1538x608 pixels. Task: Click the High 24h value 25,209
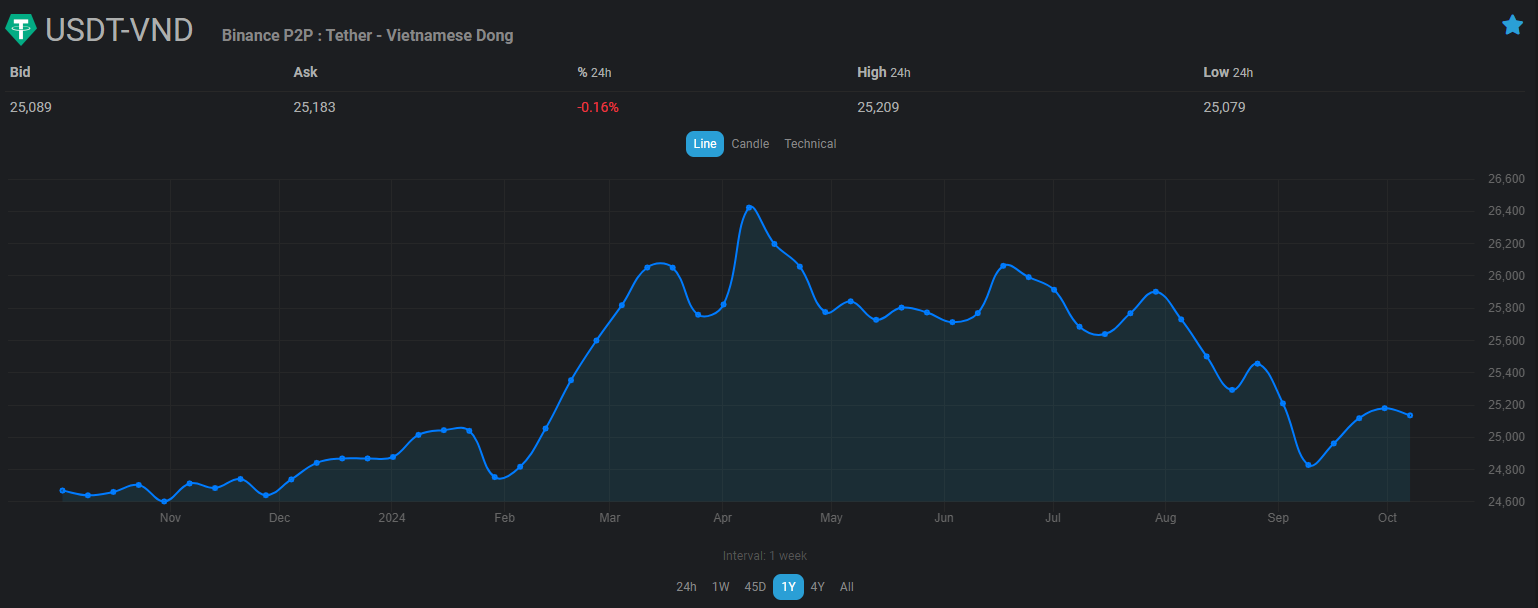[878, 107]
